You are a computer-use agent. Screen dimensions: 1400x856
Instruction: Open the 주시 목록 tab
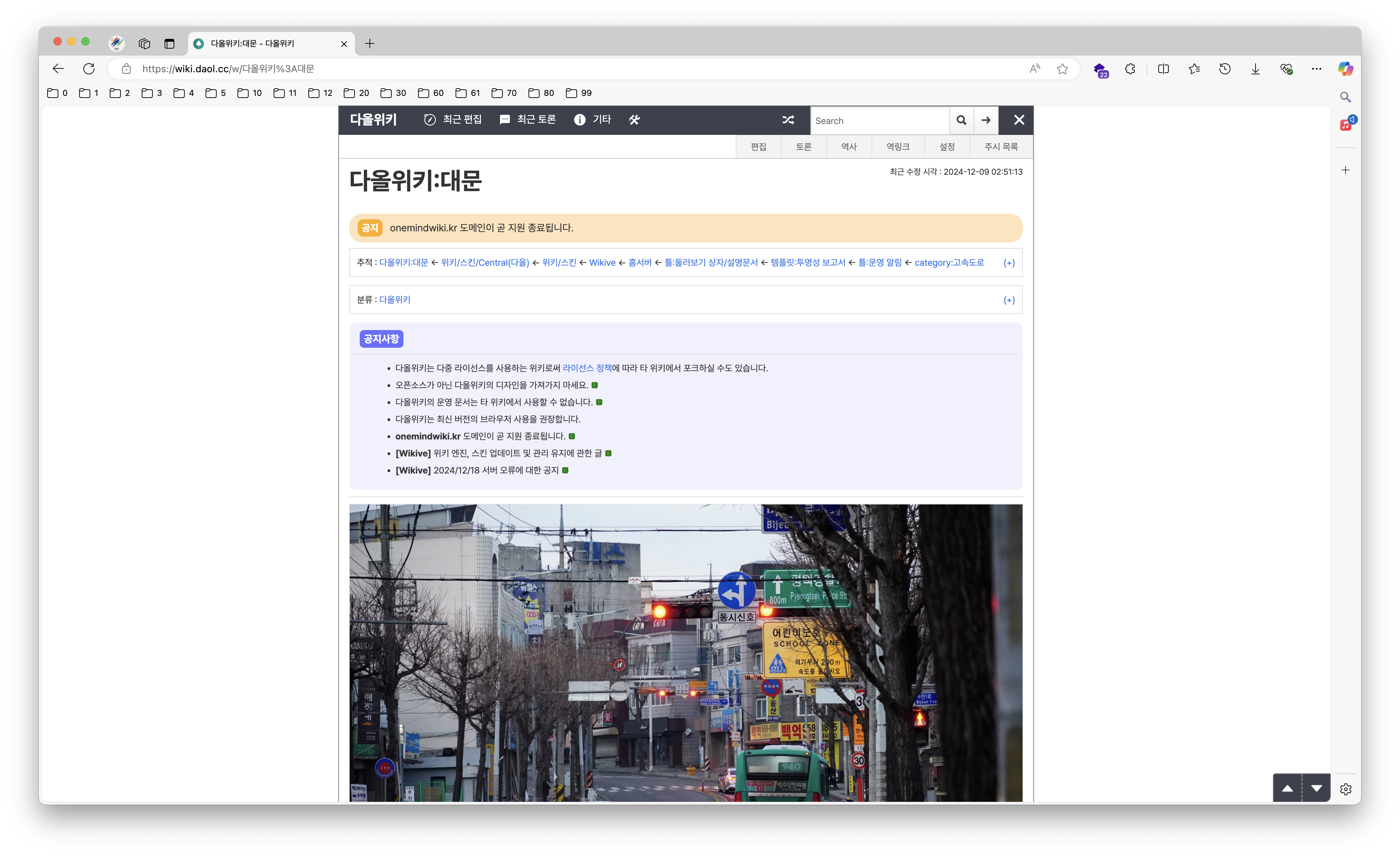pos(1001,147)
